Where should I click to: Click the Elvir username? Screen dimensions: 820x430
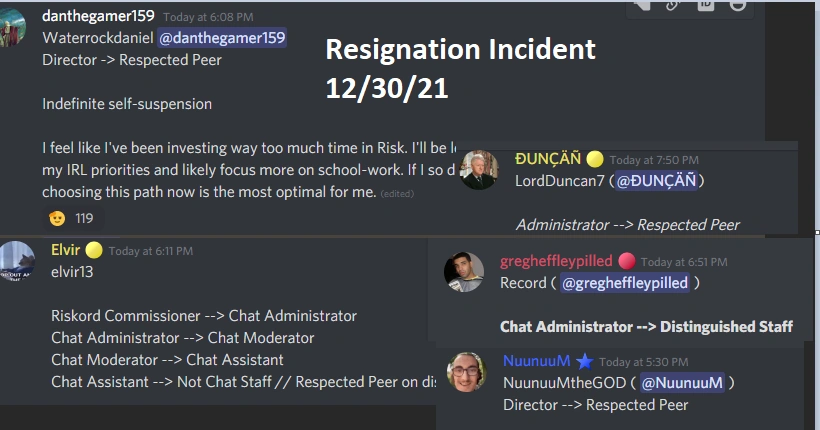coord(66,250)
